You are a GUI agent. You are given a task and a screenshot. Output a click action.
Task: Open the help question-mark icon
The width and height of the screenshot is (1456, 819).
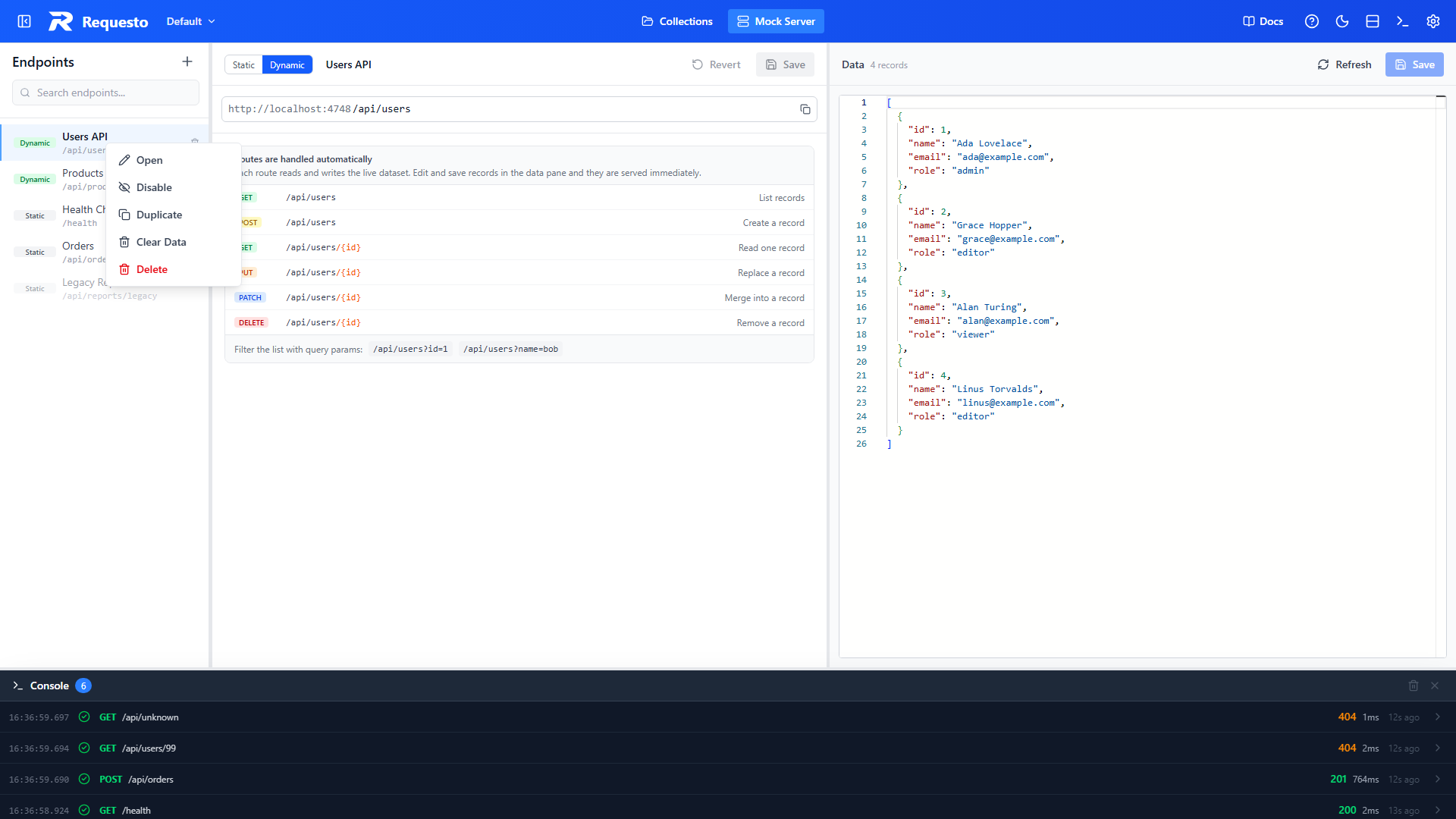pyautogui.click(x=1312, y=21)
